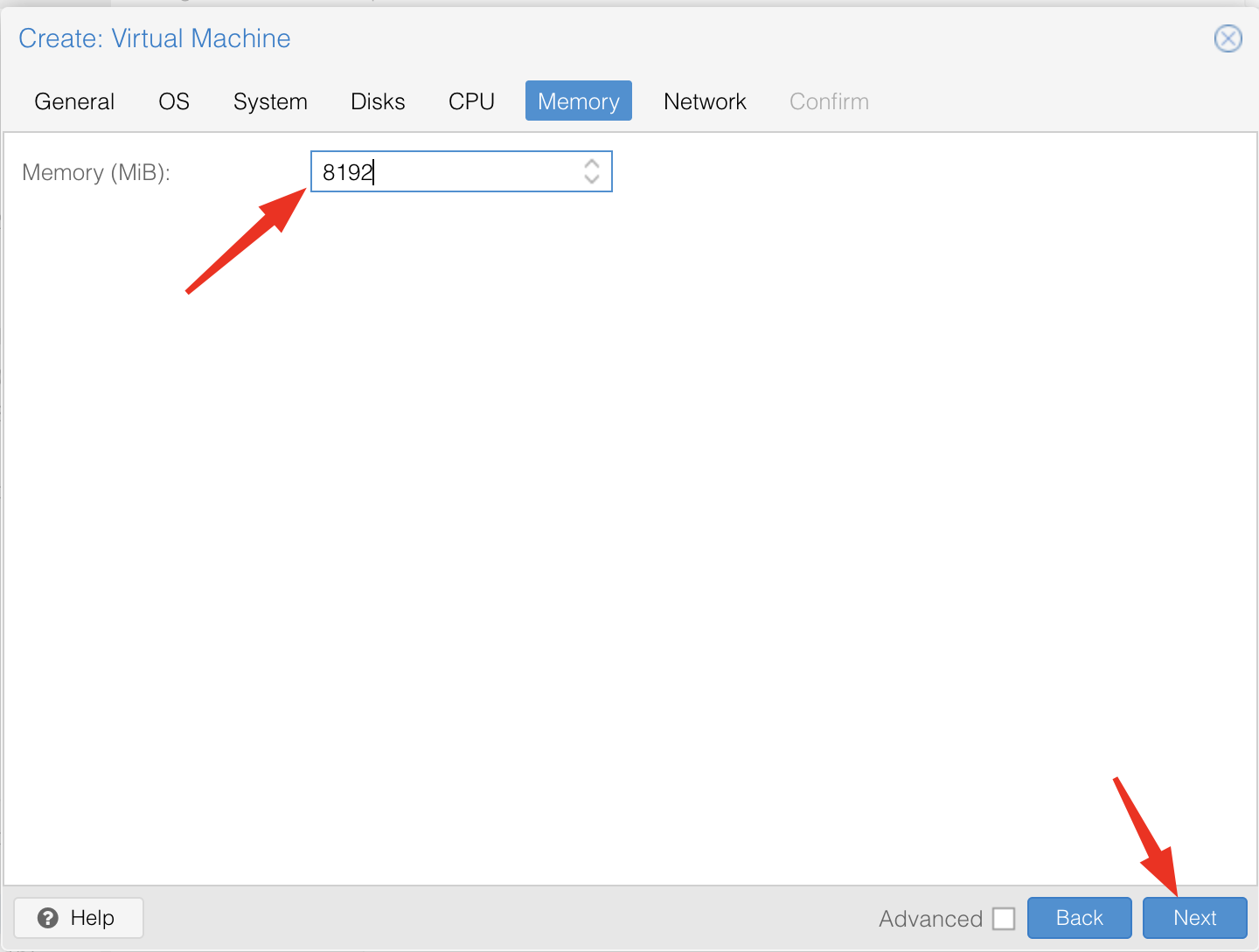This screenshot has height=952, width=1259.
Task: Click the Create: Virtual Machine title bar
Action: tap(612, 38)
